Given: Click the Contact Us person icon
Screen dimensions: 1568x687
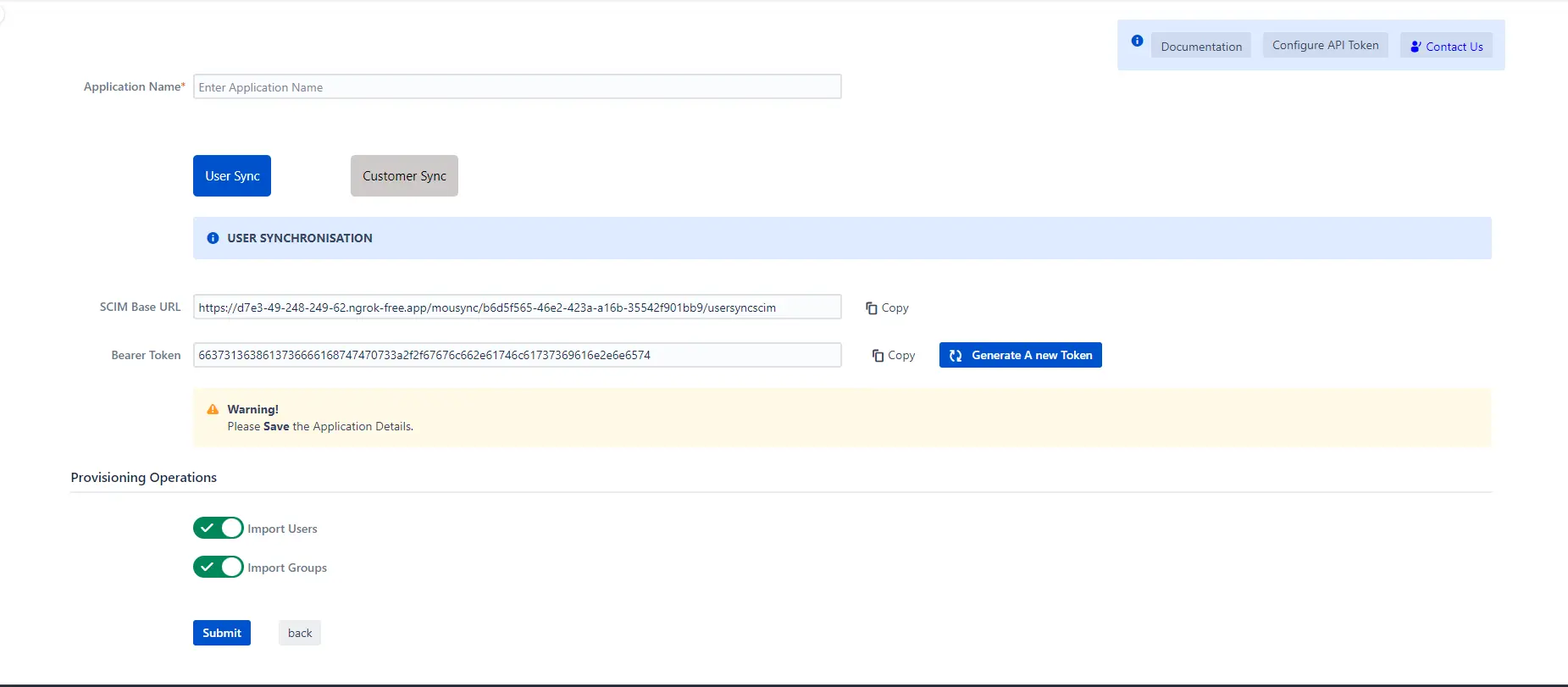Looking at the screenshot, I should pyautogui.click(x=1415, y=47).
